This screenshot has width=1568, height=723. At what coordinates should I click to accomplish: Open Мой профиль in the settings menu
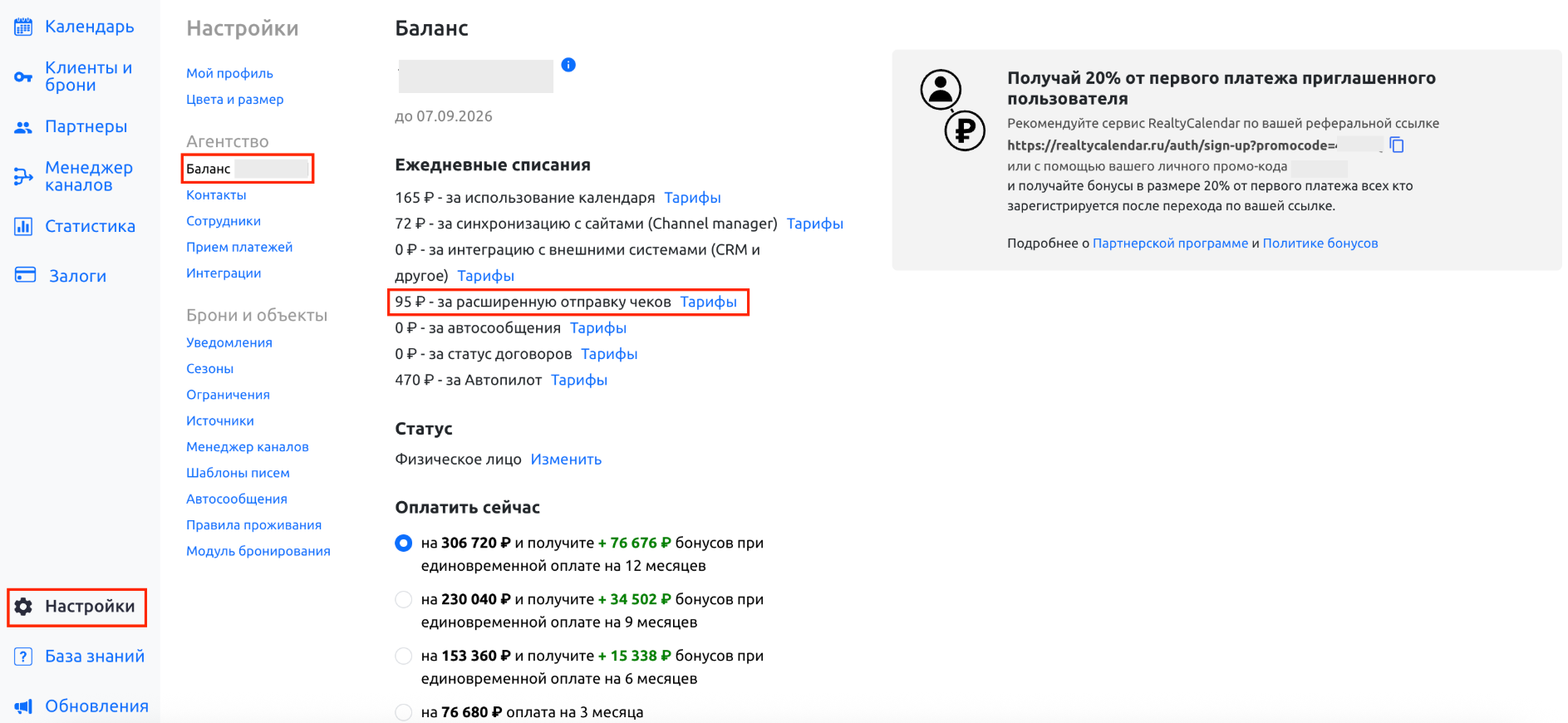tap(229, 73)
